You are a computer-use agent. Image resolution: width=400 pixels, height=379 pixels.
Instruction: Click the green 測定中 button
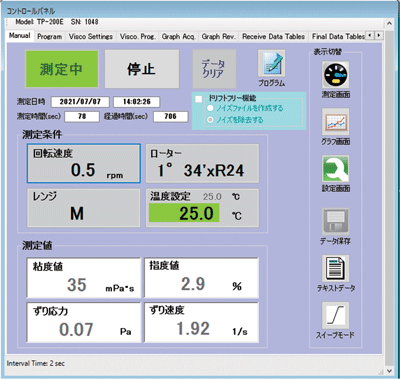[x=62, y=69]
